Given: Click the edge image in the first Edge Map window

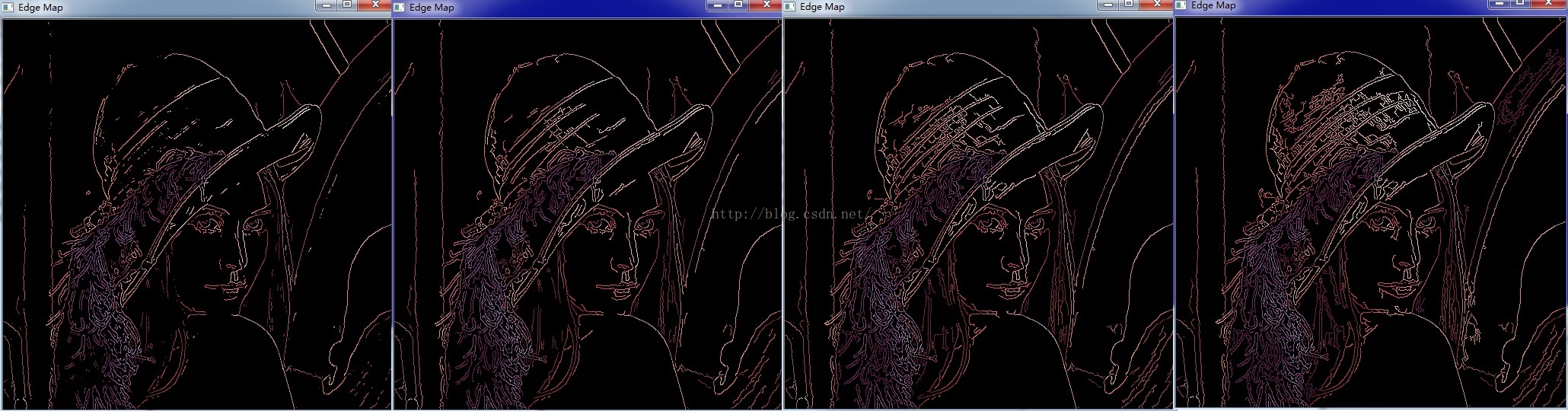Looking at the screenshot, I should point(196,214).
